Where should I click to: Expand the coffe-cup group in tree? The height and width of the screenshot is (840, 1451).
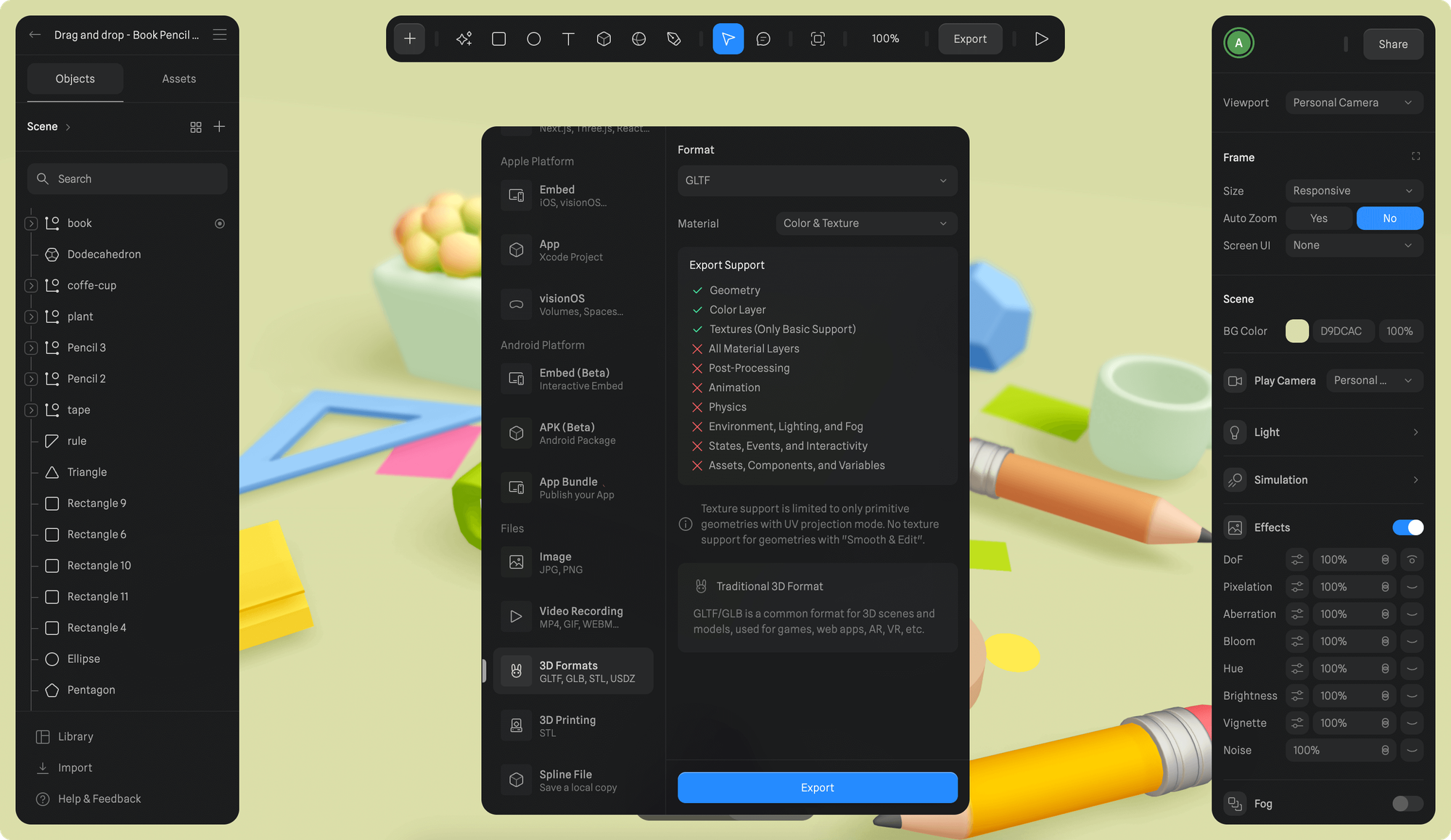point(31,286)
